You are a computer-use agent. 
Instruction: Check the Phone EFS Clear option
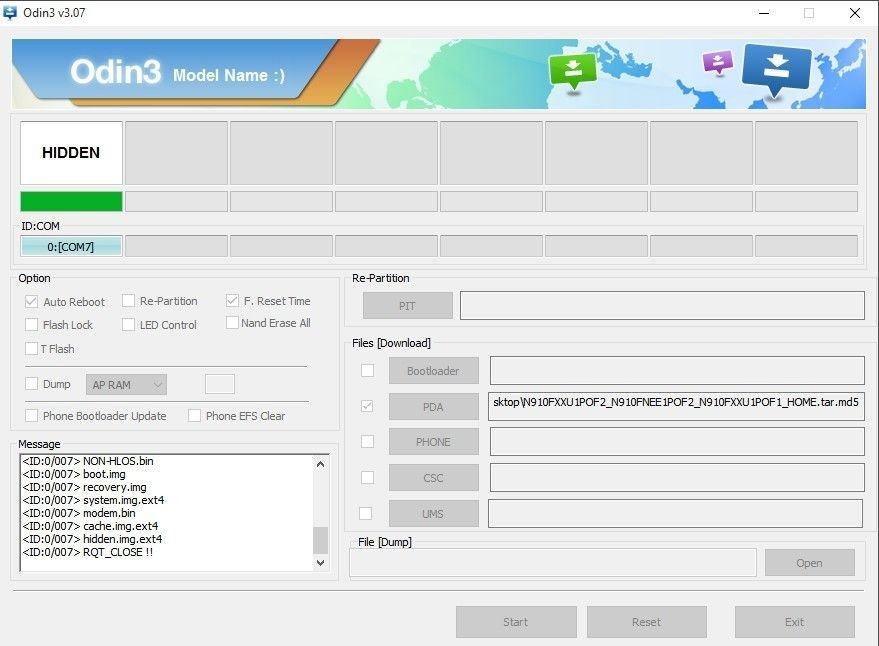coord(195,416)
